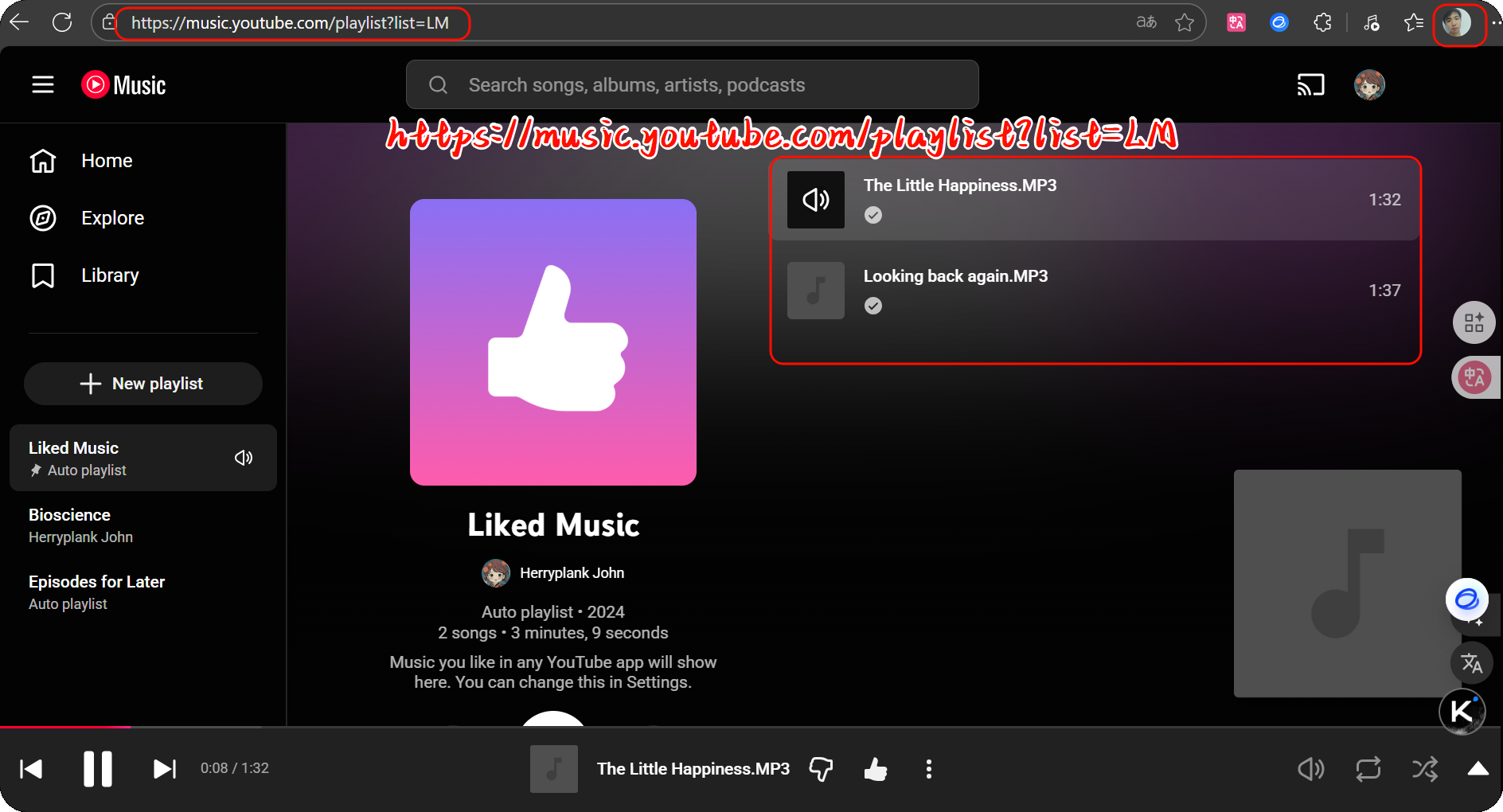The image size is (1503, 812).
Task: Click the 1:37 duration of second track
Action: [x=1384, y=291]
